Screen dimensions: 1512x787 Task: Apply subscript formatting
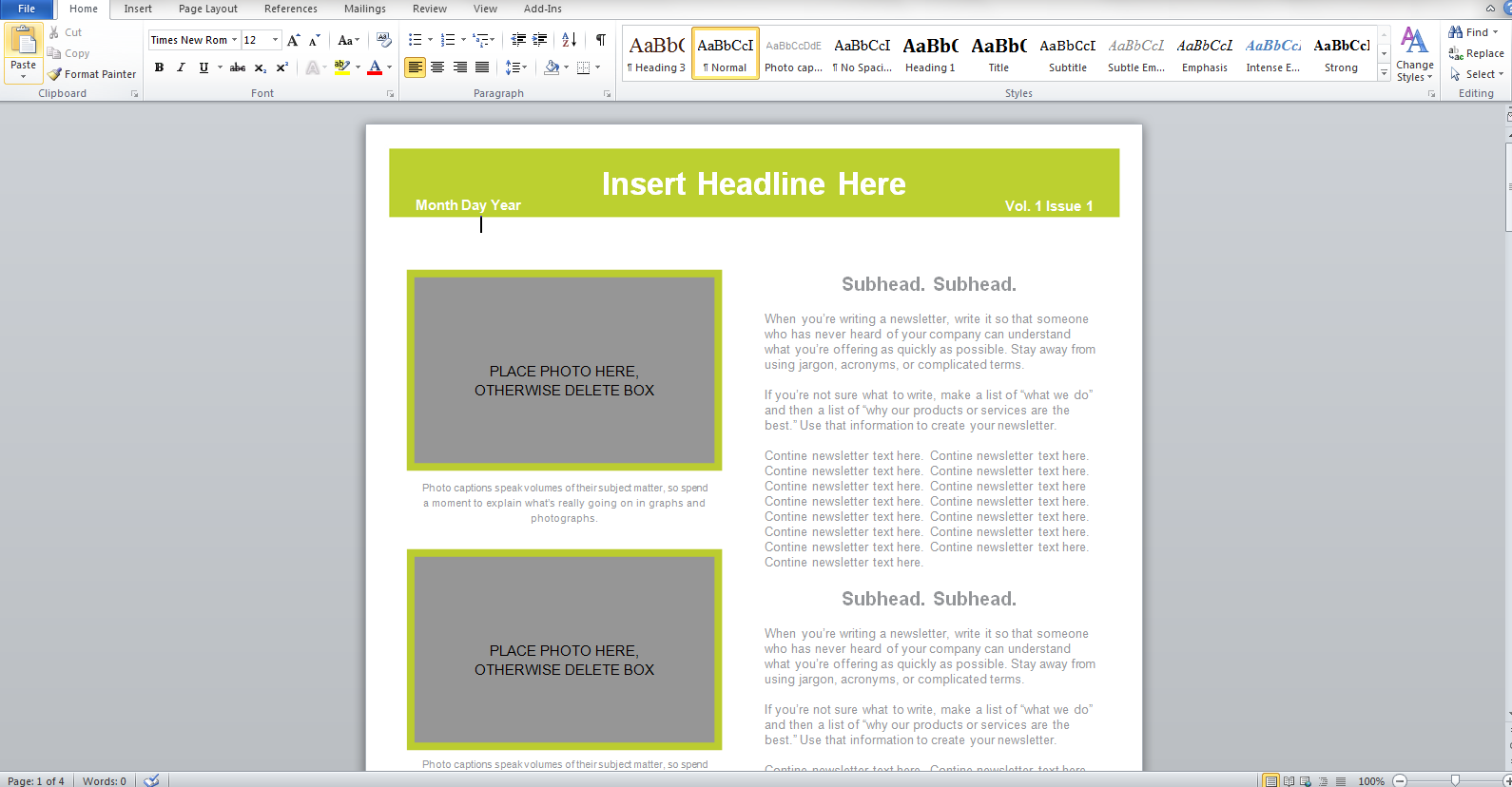pos(260,67)
